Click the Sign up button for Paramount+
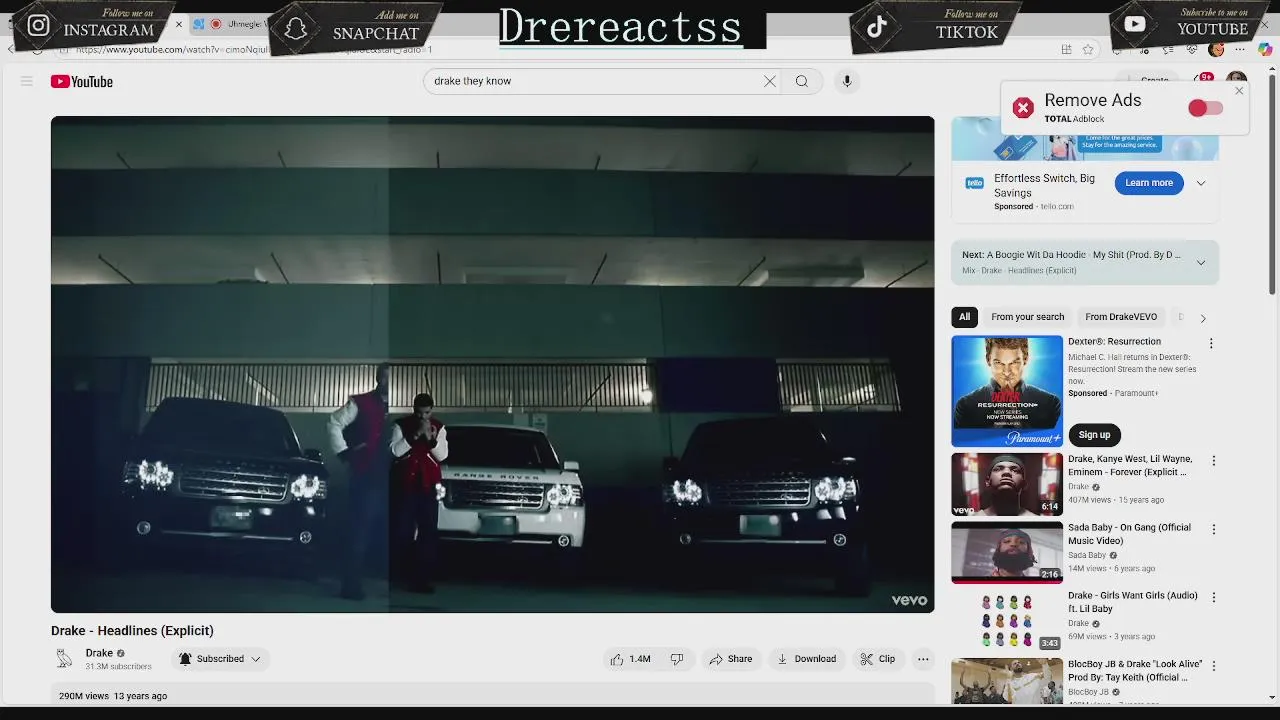The height and width of the screenshot is (720, 1280). [1094, 435]
